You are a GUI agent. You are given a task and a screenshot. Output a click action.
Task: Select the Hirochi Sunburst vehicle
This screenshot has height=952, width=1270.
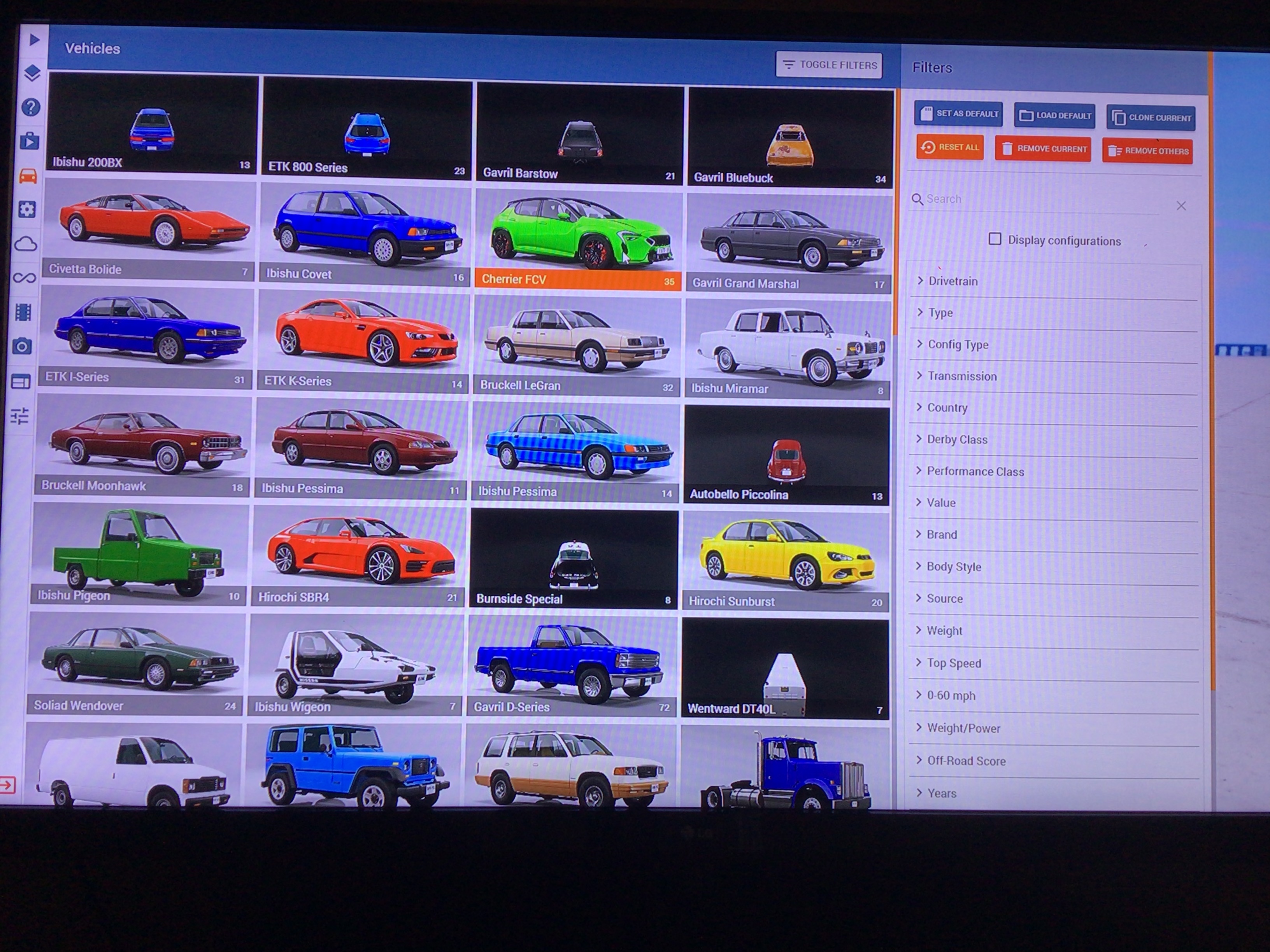click(786, 561)
